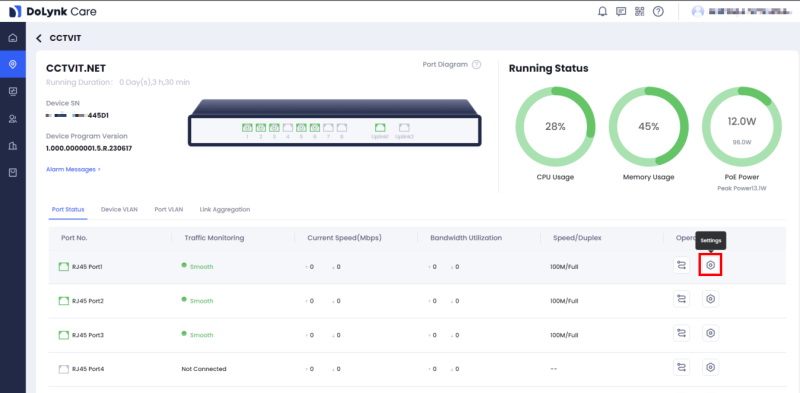The width and height of the screenshot is (800, 393).
Task: Open the gear settings for RJ45 Port3
Action: pyautogui.click(x=710, y=333)
